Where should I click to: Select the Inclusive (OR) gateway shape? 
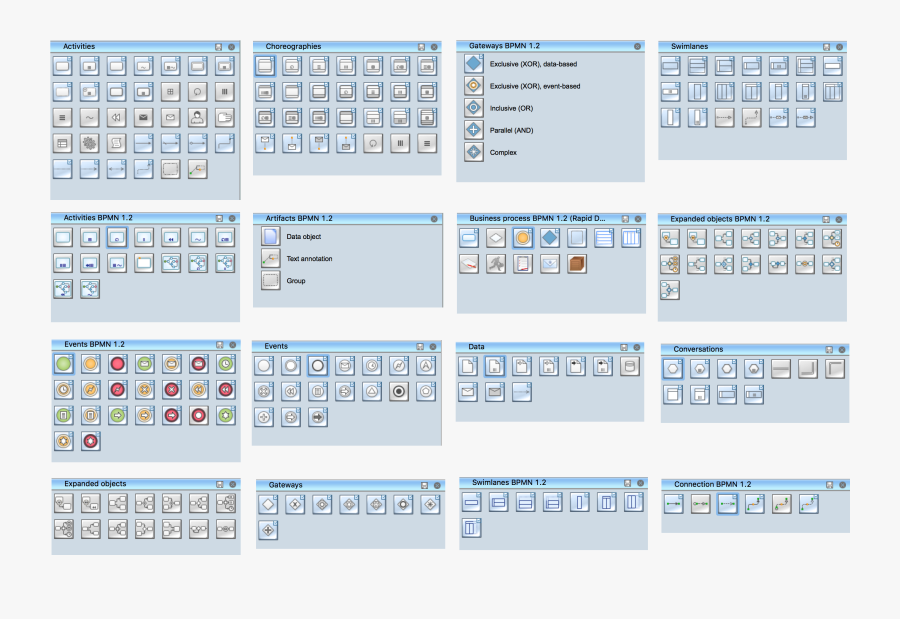pos(472,108)
